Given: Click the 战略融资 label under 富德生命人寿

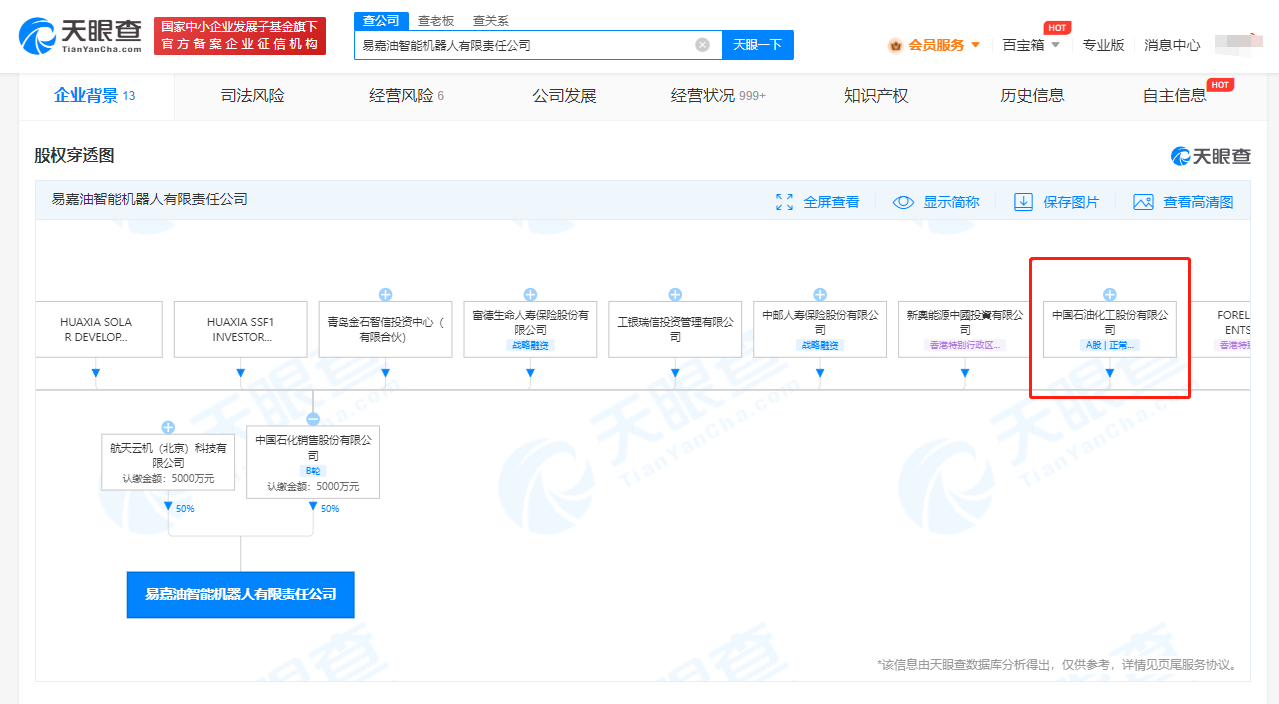Looking at the screenshot, I should [x=529, y=345].
